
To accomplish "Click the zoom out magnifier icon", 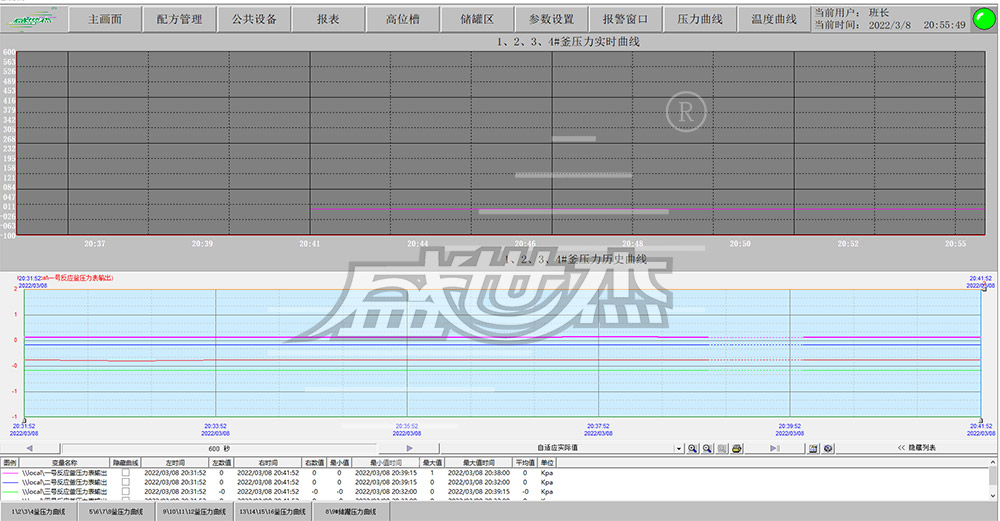I will click(707, 449).
